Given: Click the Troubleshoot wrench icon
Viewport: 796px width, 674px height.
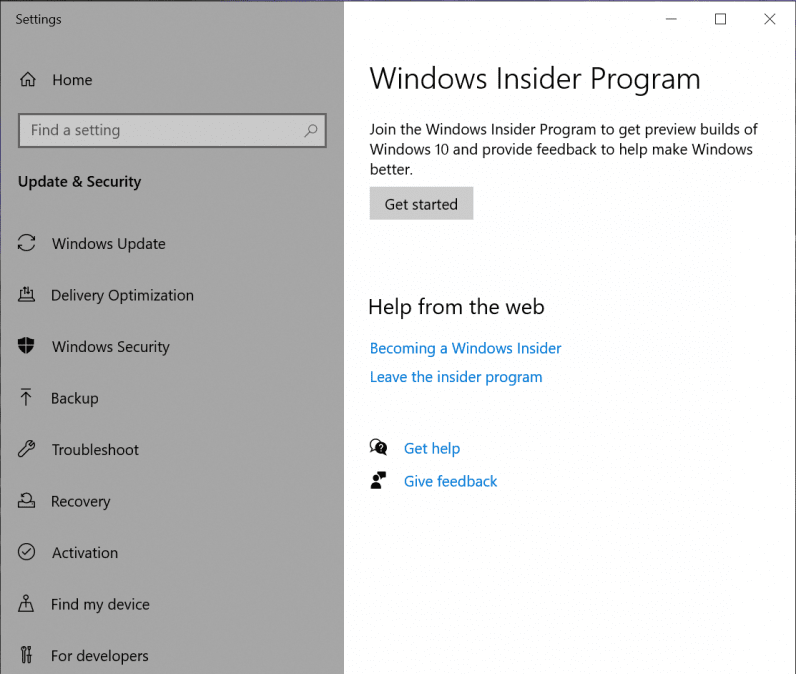Looking at the screenshot, I should click(26, 449).
